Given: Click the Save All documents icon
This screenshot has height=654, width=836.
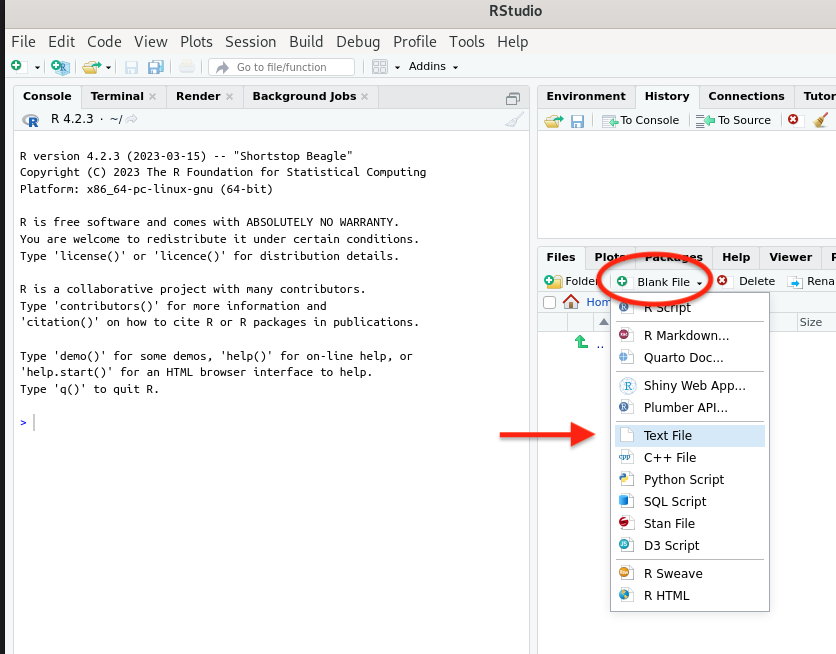Looking at the screenshot, I should click(x=156, y=67).
